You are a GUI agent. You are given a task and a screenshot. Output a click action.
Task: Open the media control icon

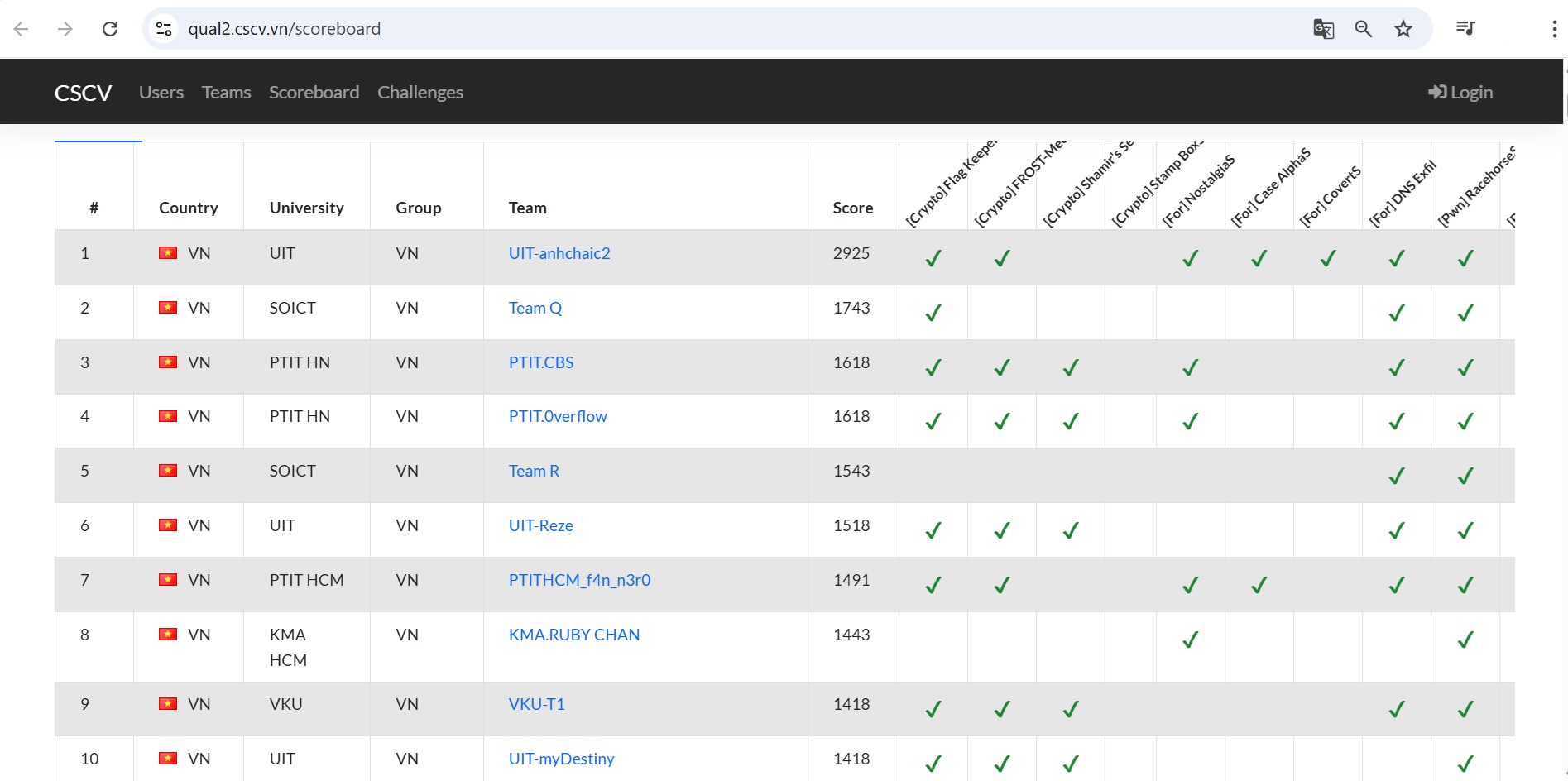[x=1465, y=29]
